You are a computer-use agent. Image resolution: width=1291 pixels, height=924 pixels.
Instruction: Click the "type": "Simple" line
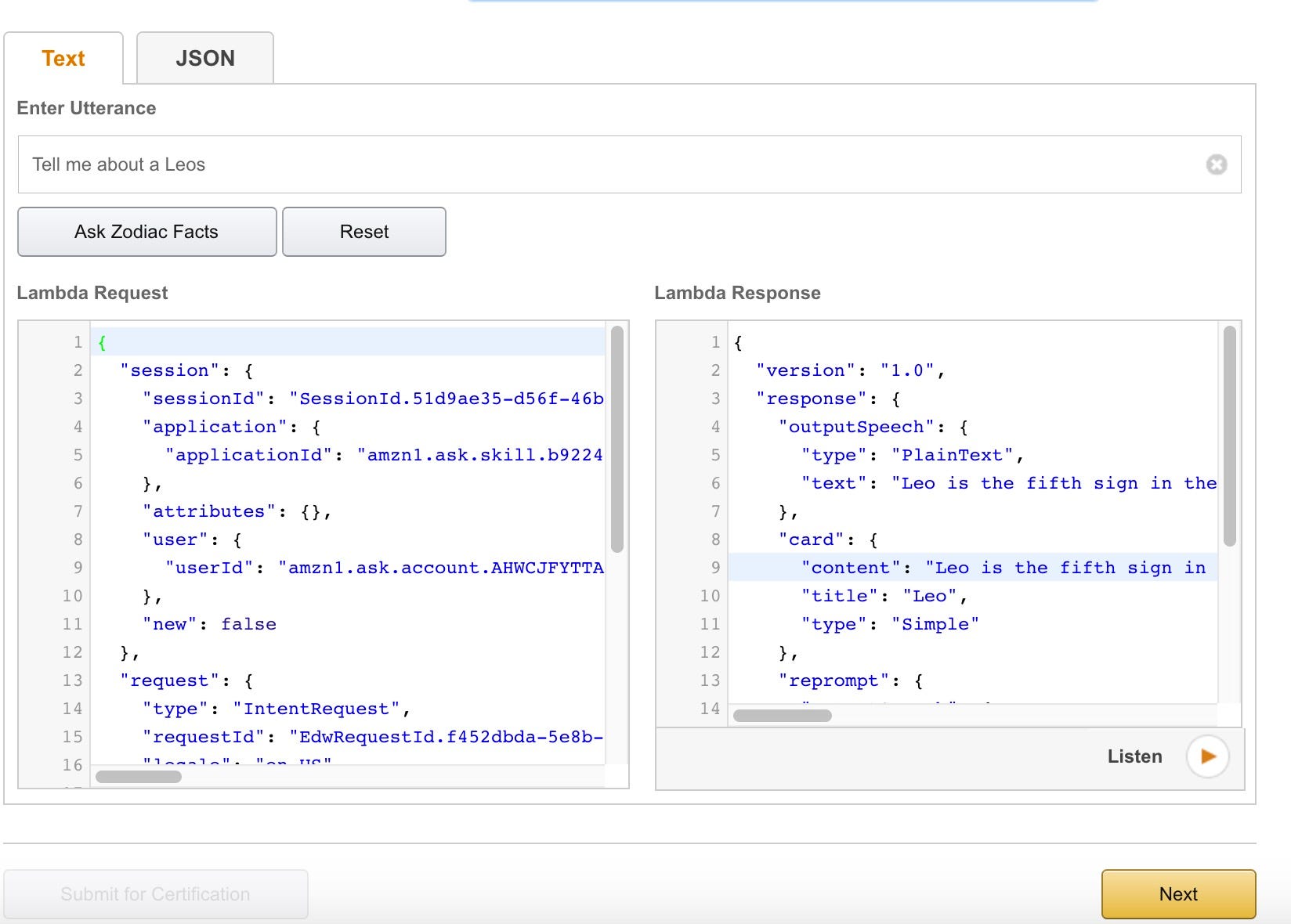(890, 624)
